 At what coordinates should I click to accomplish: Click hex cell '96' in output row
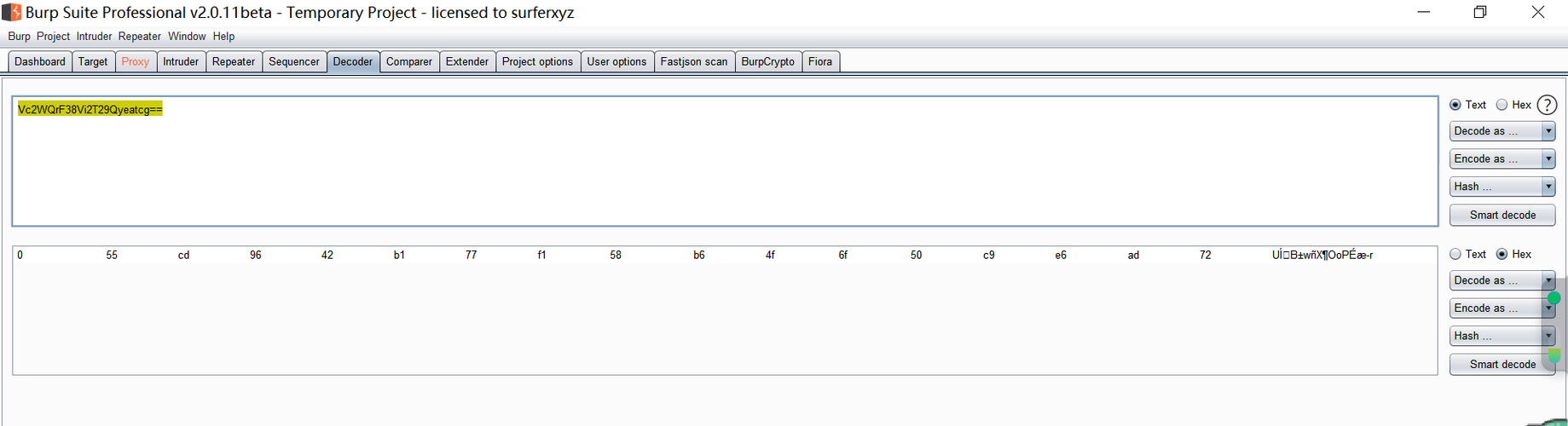[x=256, y=255]
